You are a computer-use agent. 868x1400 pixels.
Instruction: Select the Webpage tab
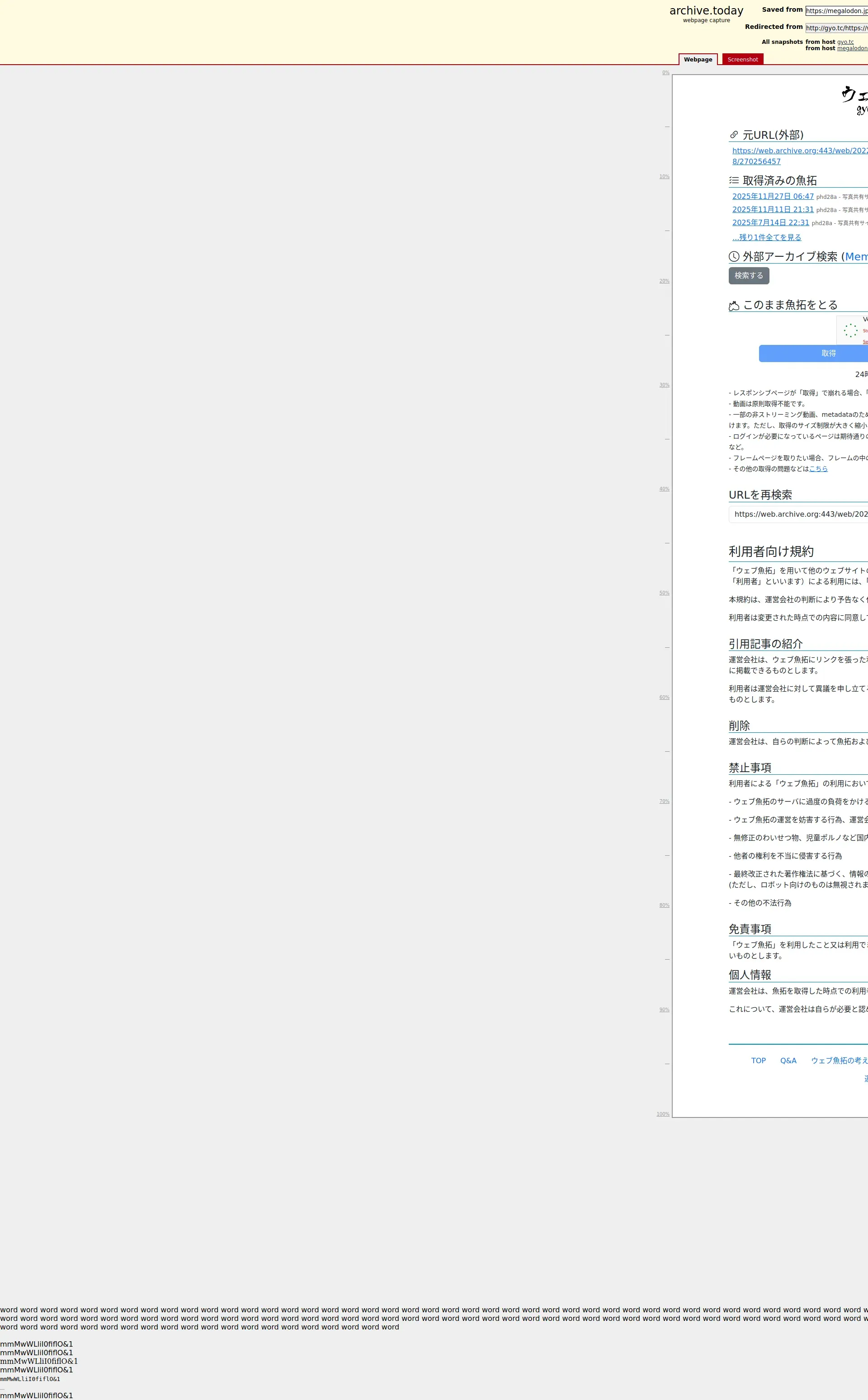(x=698, y=60)
